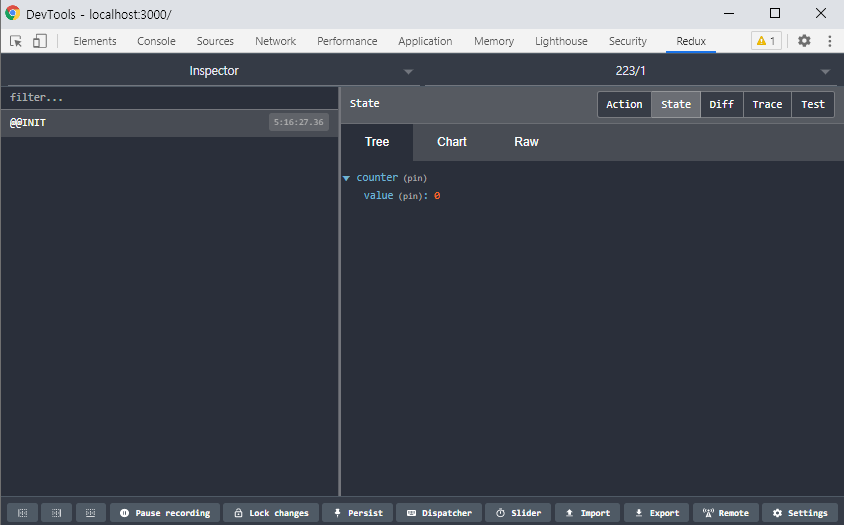
Task: Pause recording of Redux actions
Action: [165, 513]
